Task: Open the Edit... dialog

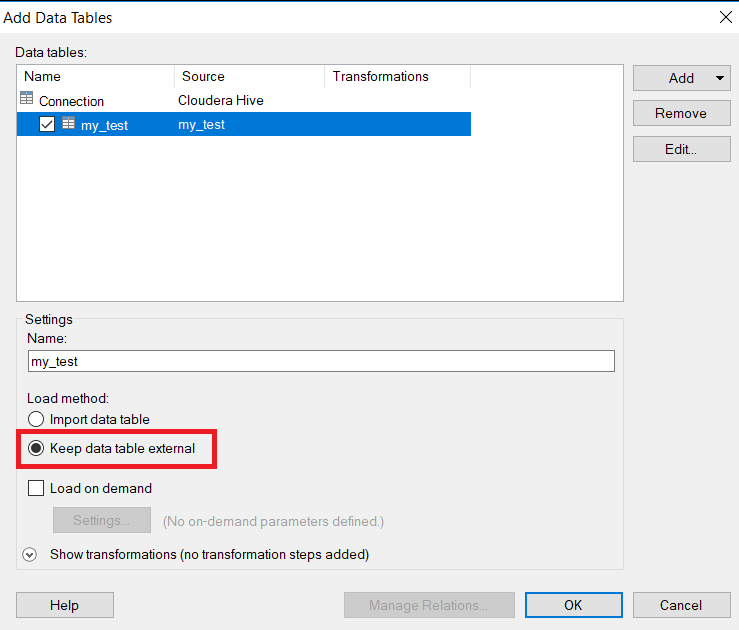Action: tap(681, 149)
